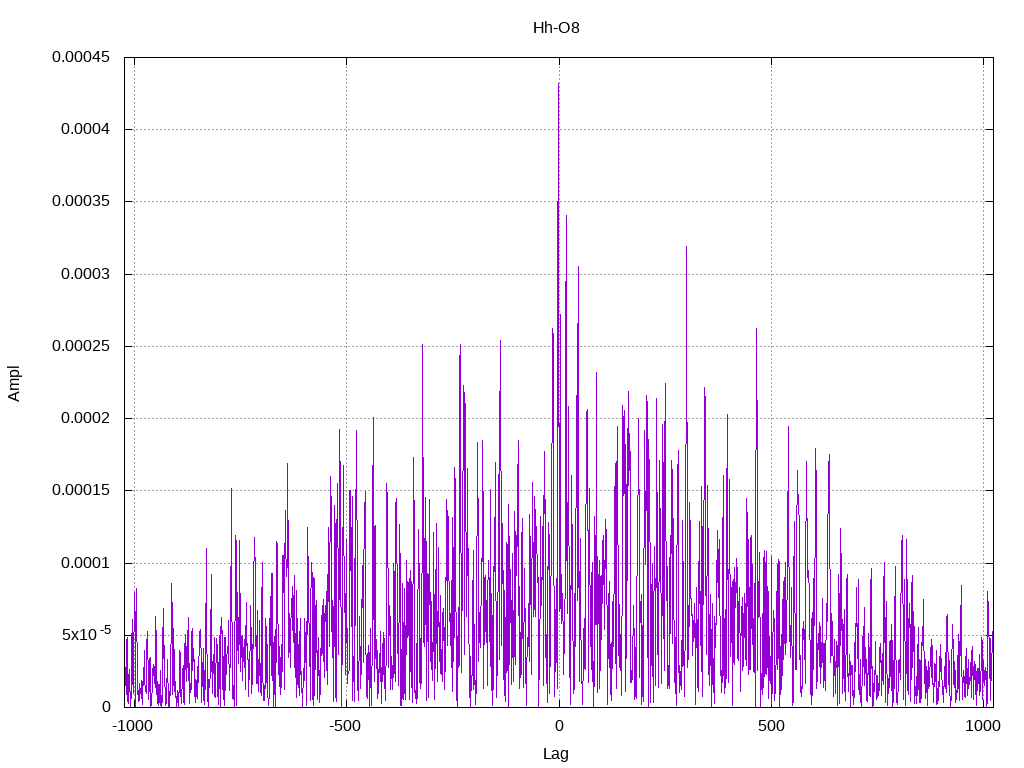This screenshot has width=1024, height=768.
Task: Click x-axis tick label -500
Action: click(345, 726)
